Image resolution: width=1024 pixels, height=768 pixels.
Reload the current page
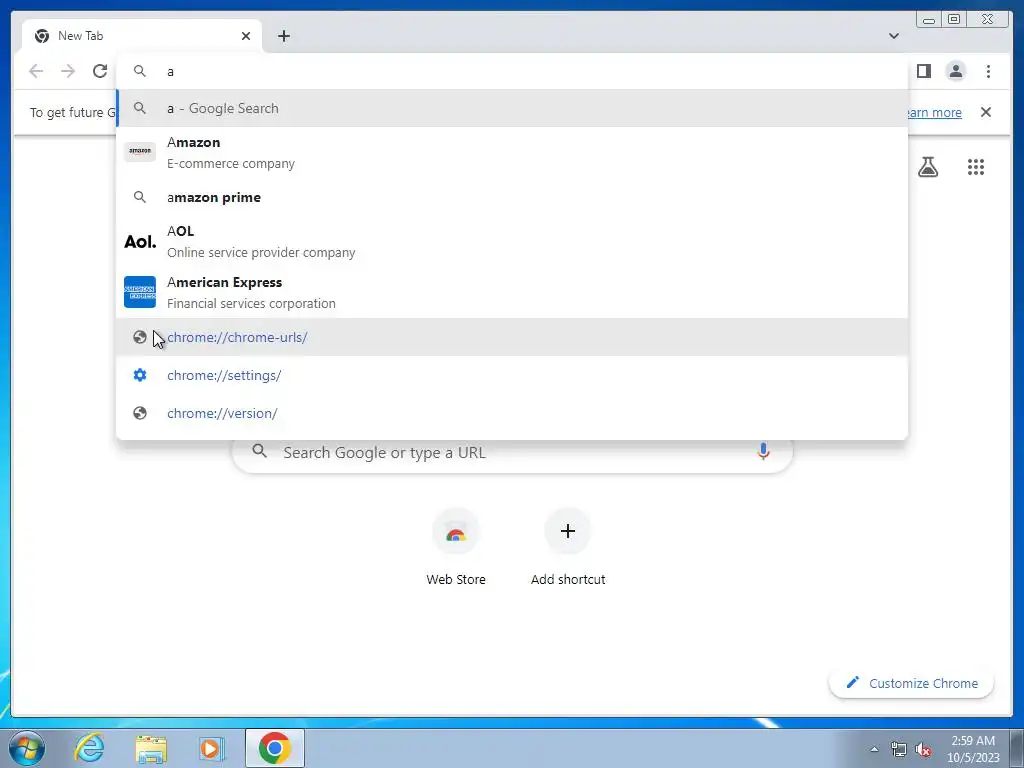point(100,71)
